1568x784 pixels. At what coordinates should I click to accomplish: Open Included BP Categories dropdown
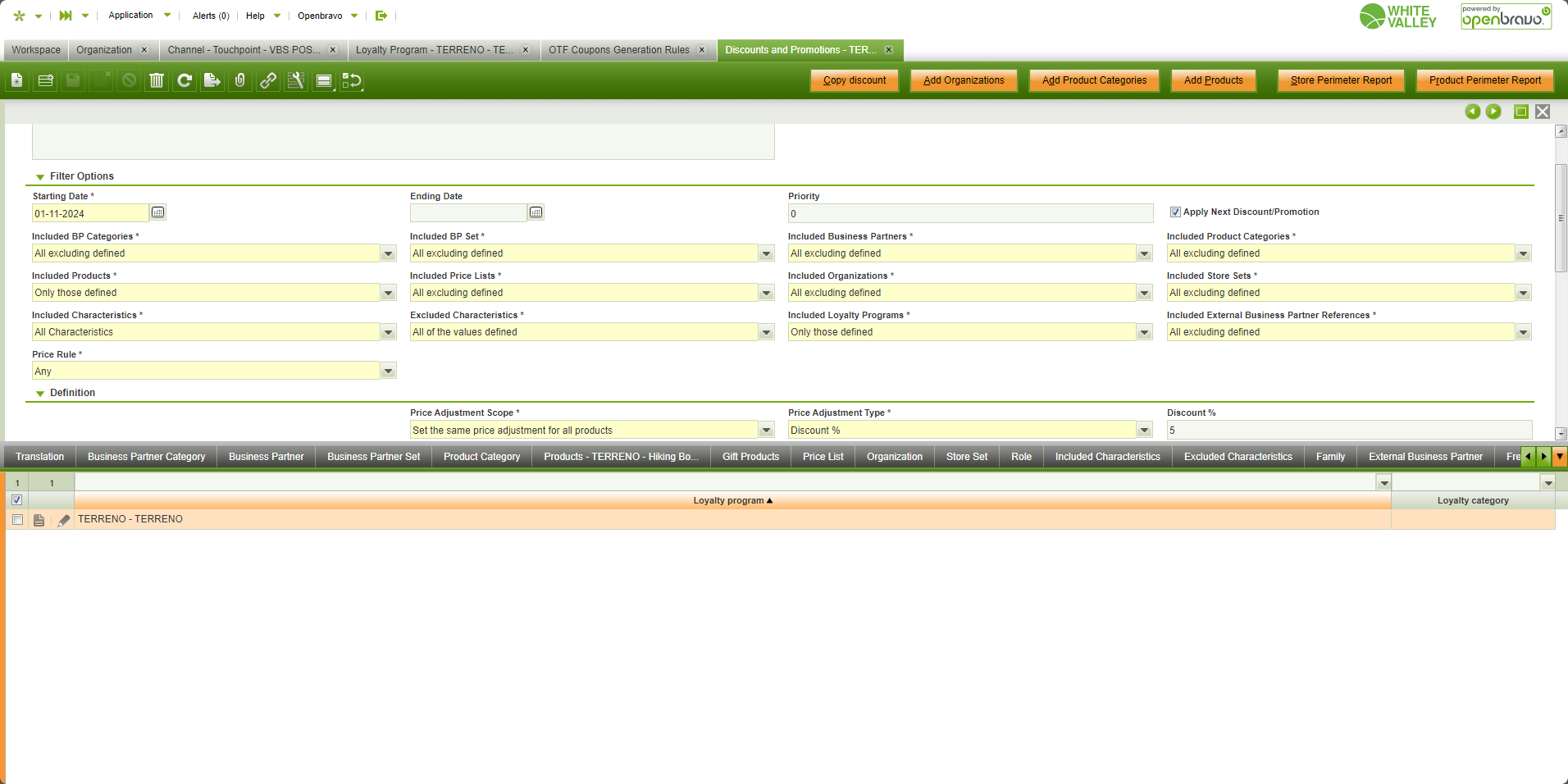tap(389, 253)
